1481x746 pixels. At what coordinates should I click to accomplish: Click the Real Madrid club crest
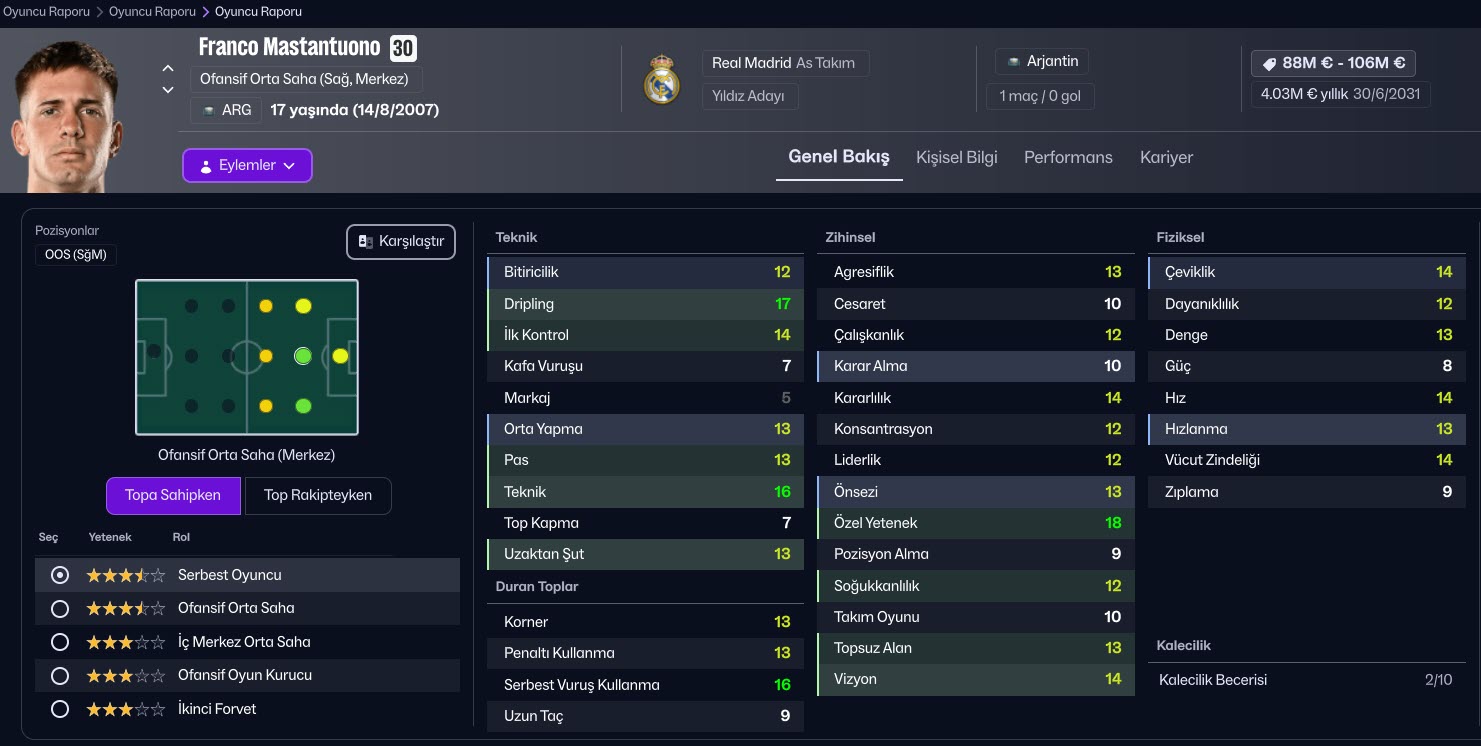point(661,81)
